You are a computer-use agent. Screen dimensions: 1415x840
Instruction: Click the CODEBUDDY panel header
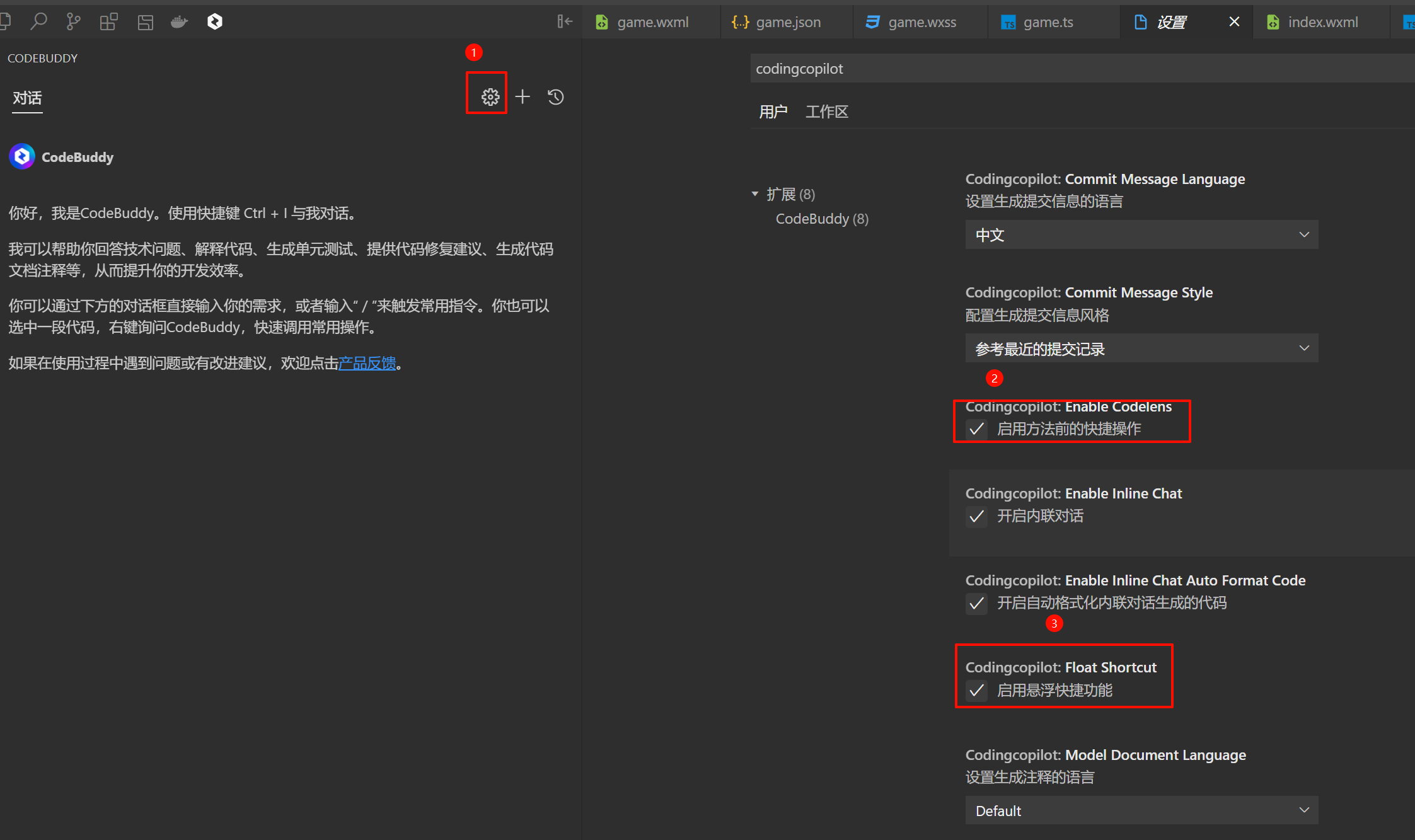[42, 58]
